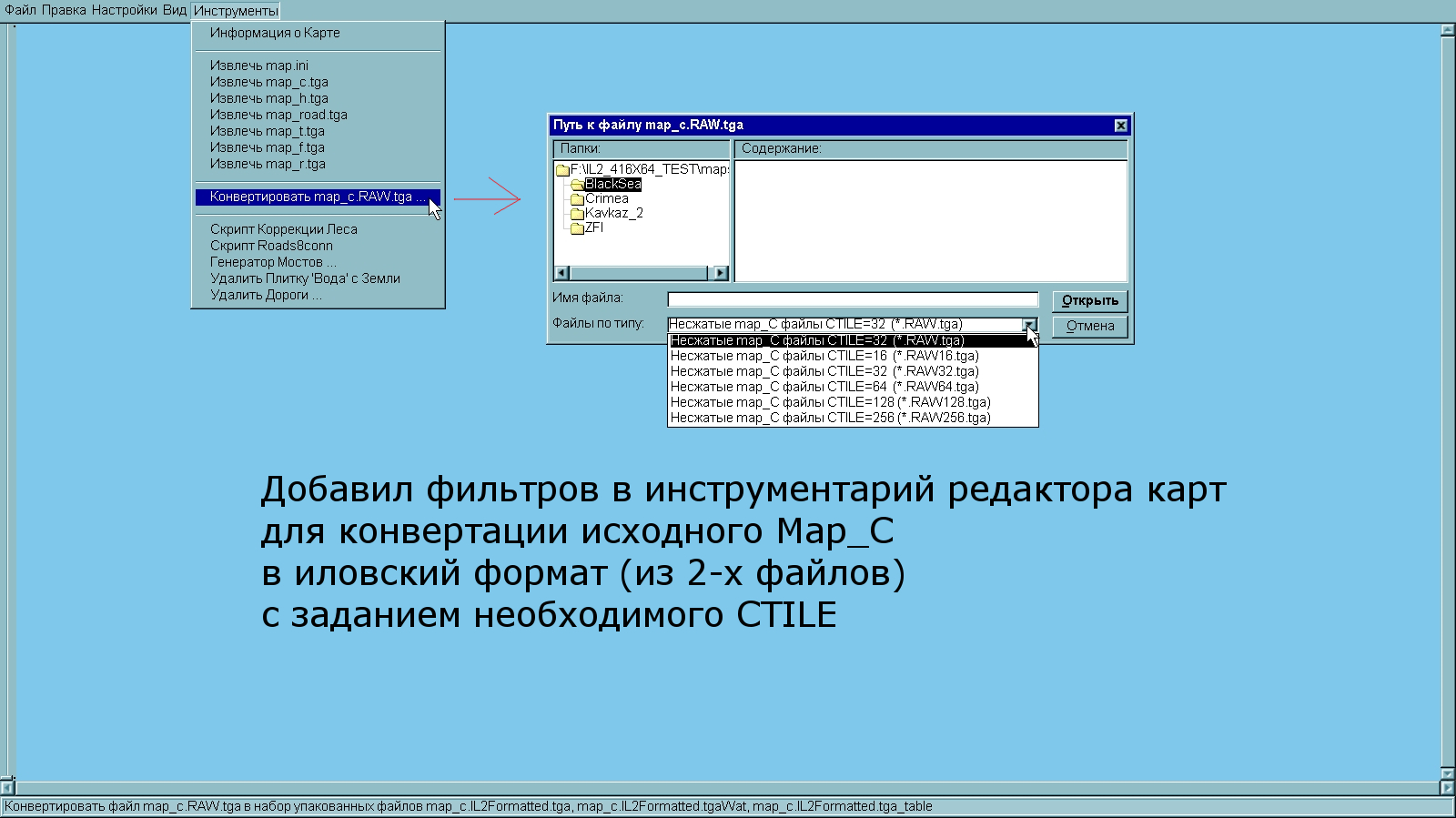This screenshot has width=1456, height=818.
Task: Select filter CTILE=128 (*.RAW128.tga)
Action: point(853,402)
